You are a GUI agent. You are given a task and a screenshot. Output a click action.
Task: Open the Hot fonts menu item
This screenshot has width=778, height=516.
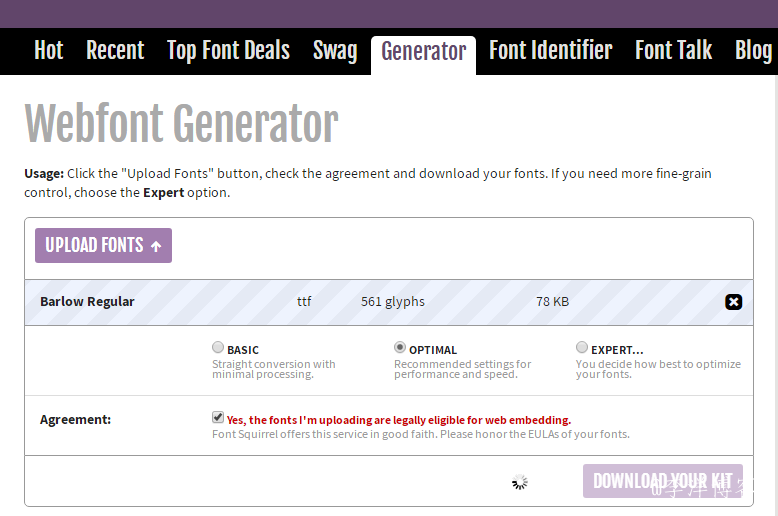coord(48,51)
